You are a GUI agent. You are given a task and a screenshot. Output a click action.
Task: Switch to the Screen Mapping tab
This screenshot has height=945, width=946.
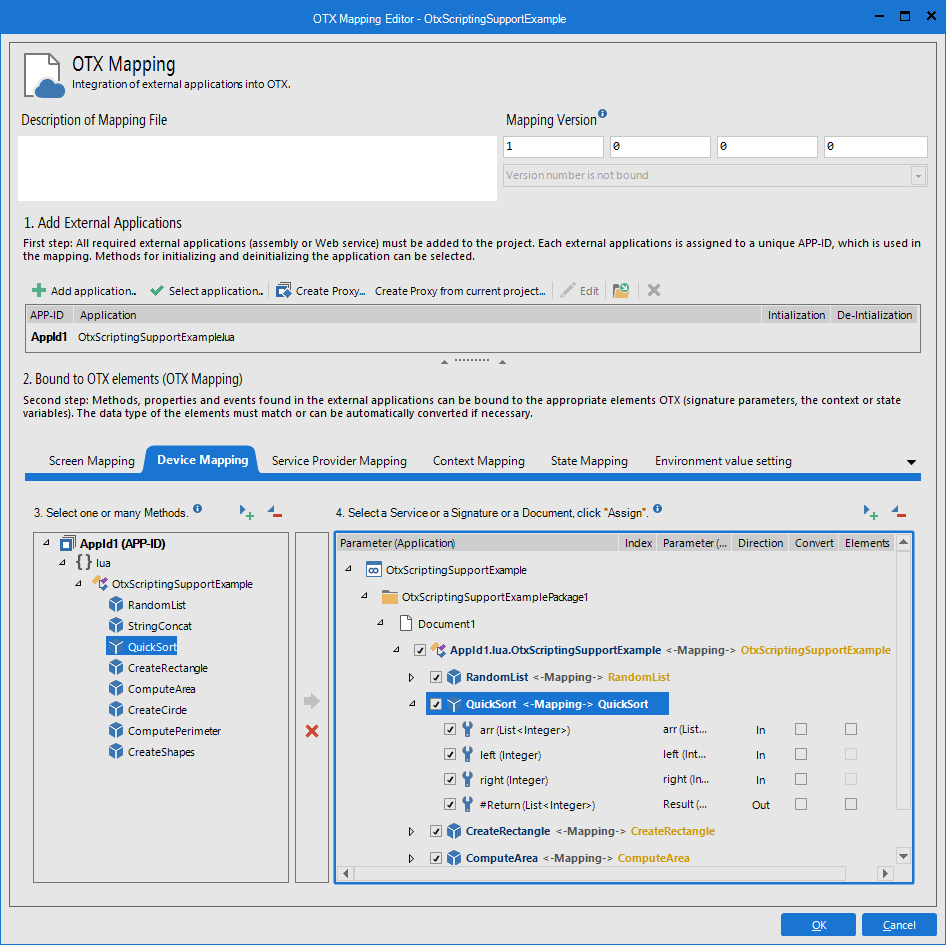pyautogui.click(x=91, y=461)
